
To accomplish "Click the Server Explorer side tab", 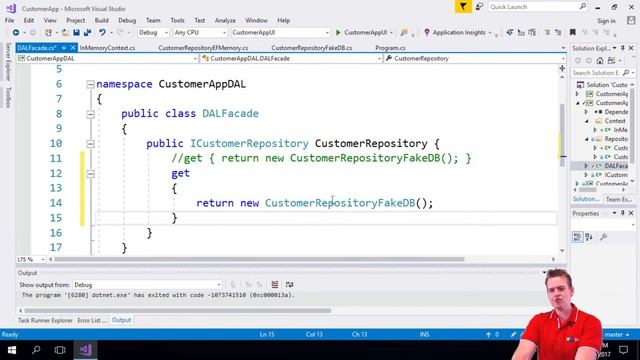I will pos(8,62).
